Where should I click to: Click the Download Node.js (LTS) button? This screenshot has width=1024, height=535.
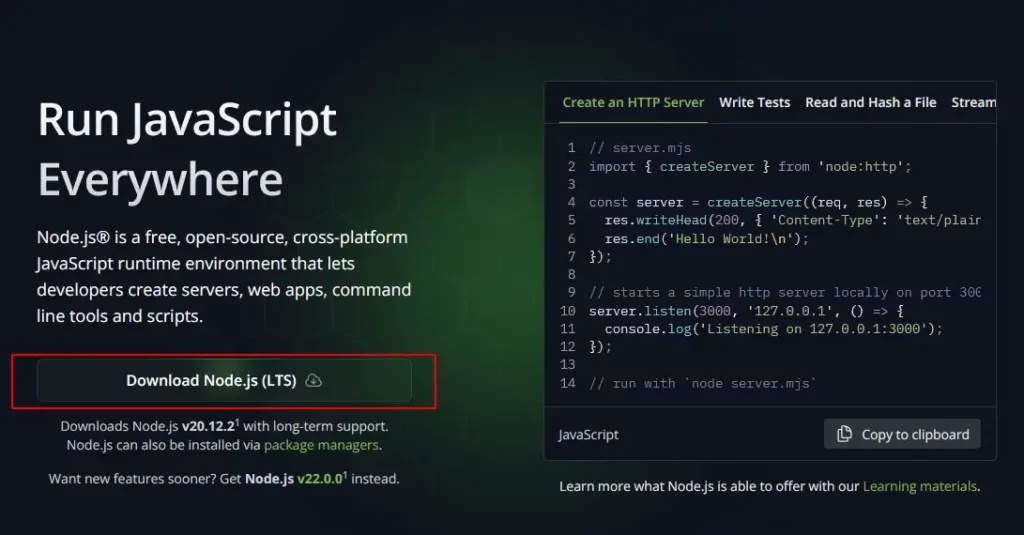coord(224,380)
